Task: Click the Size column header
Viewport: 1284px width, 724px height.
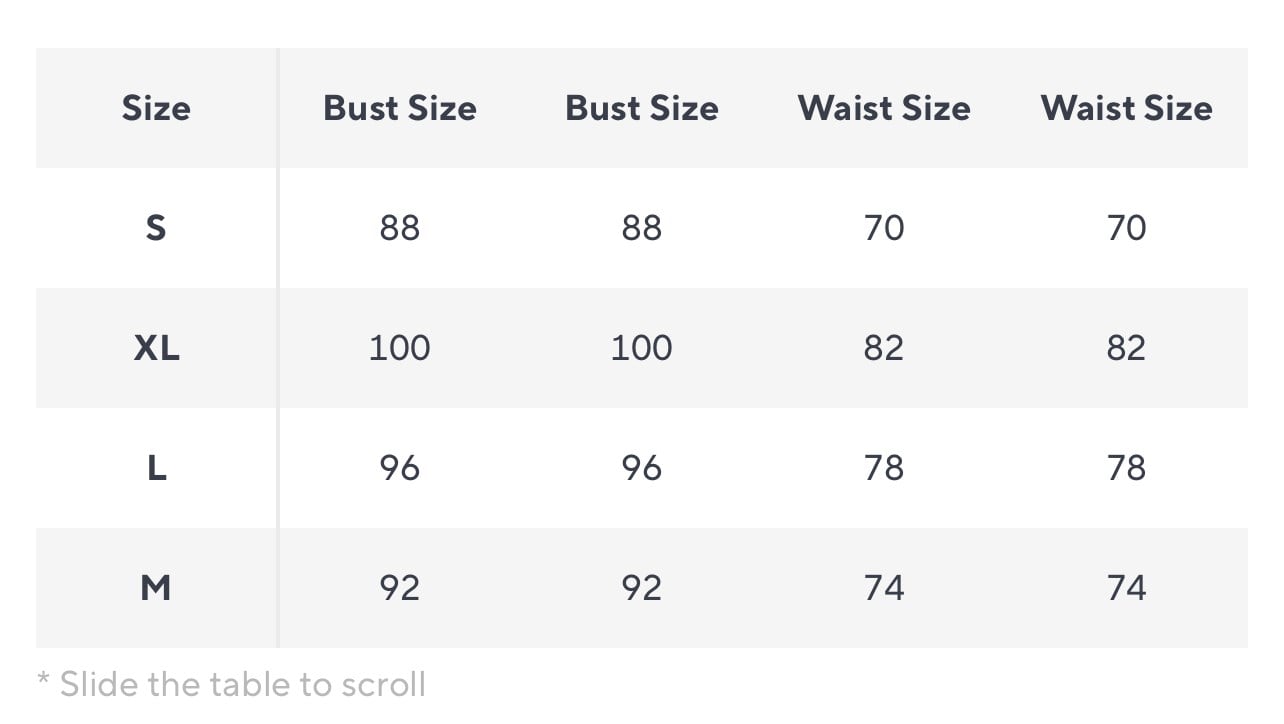Action: [156, 108]
